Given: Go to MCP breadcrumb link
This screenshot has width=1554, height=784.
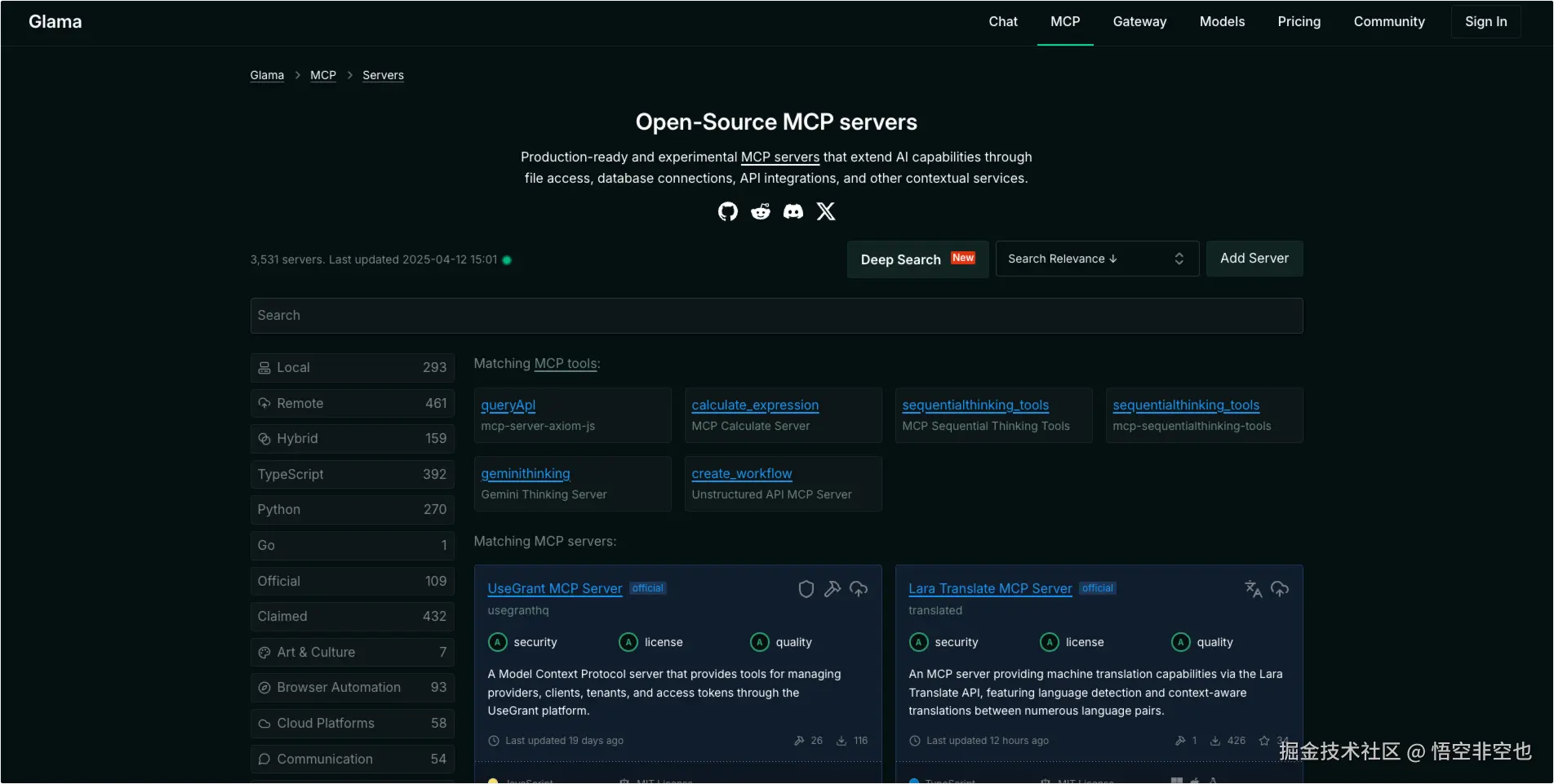Looking at the screenshot, I should click(x=323, y=75).
